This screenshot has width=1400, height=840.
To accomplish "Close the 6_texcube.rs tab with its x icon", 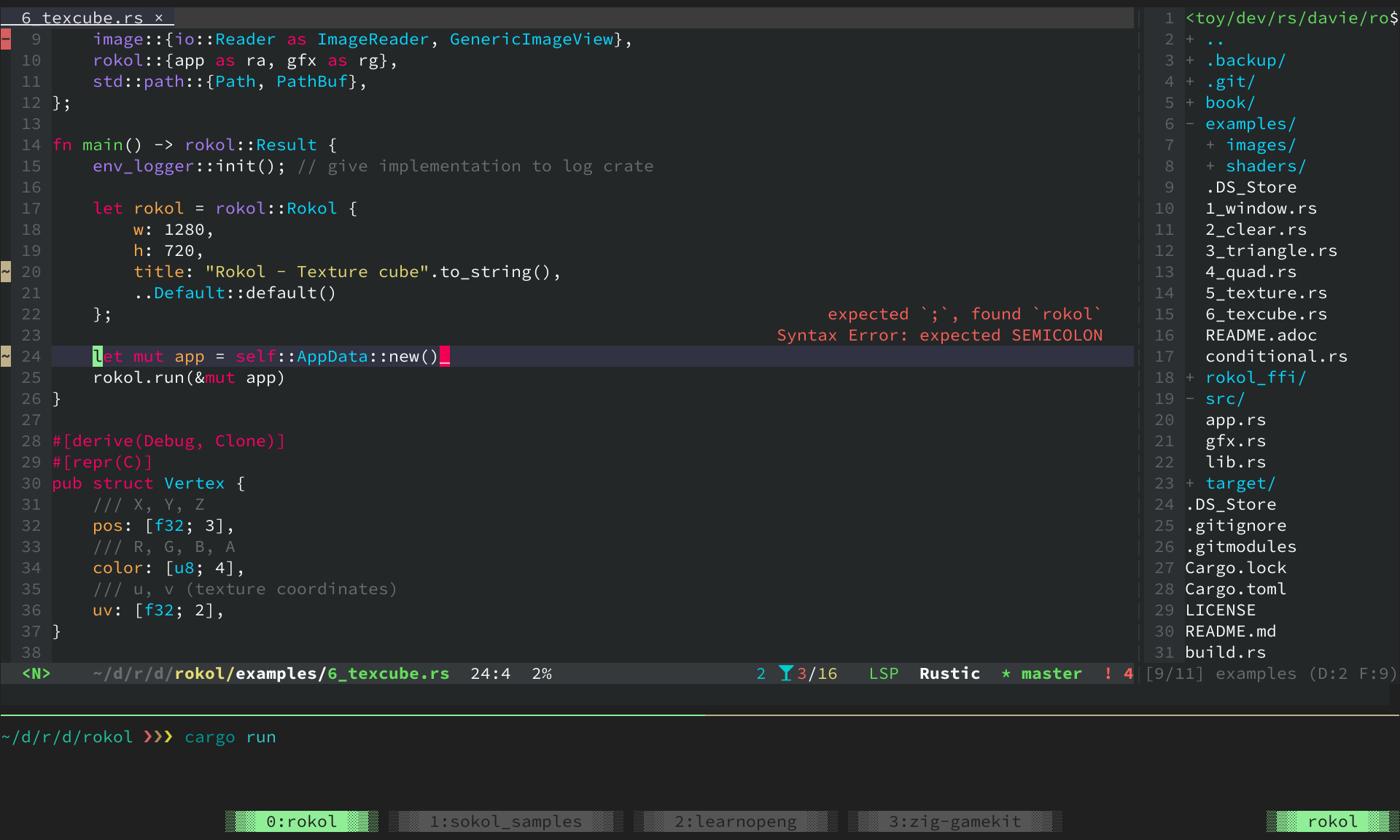I will click(158, 18).
